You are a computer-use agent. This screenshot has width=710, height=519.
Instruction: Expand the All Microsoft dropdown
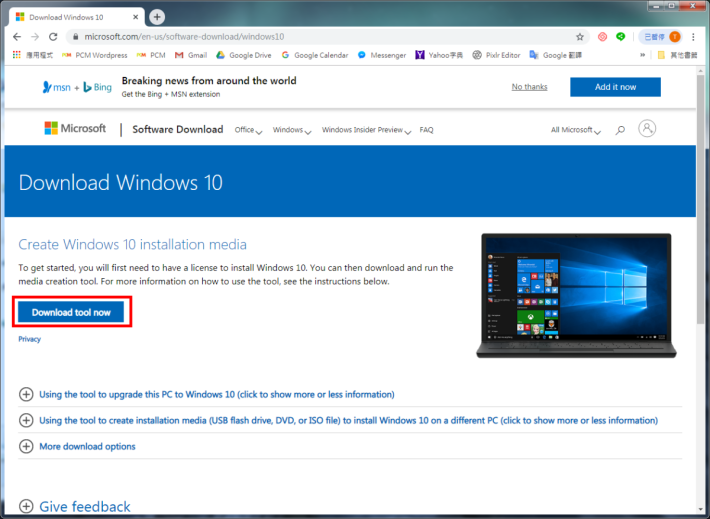576,130
